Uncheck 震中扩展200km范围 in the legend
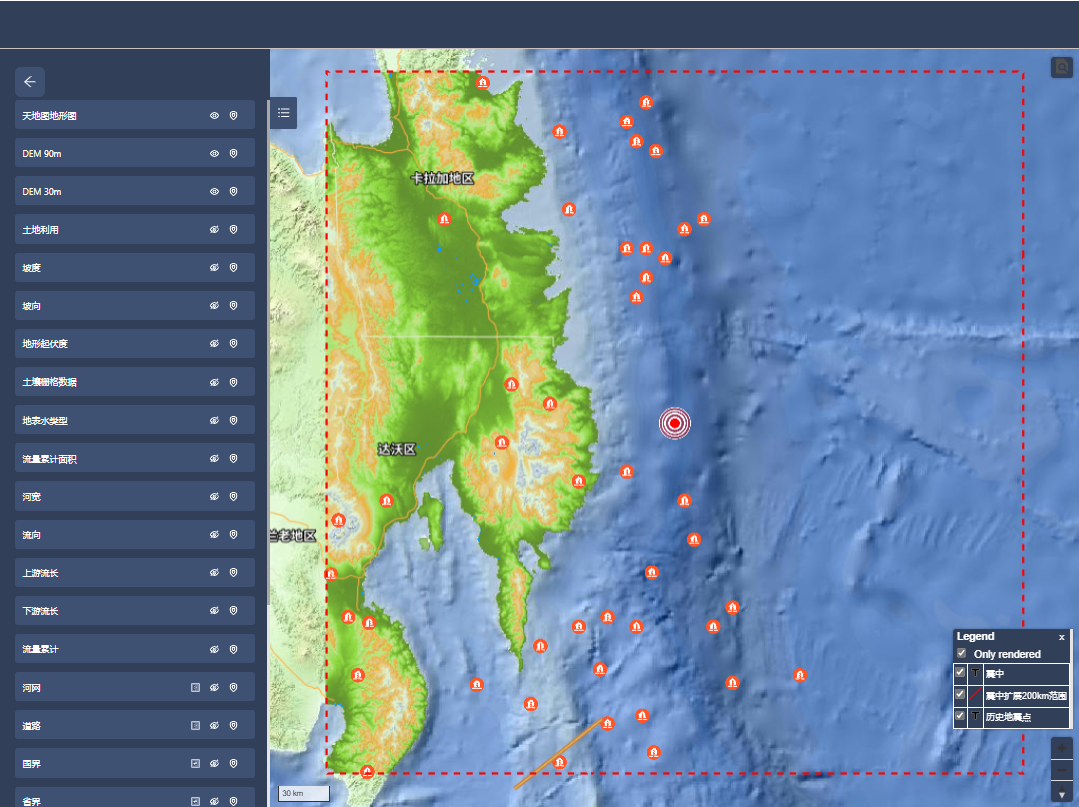This screenshot has width=1079, height=807. pos(960,694)
